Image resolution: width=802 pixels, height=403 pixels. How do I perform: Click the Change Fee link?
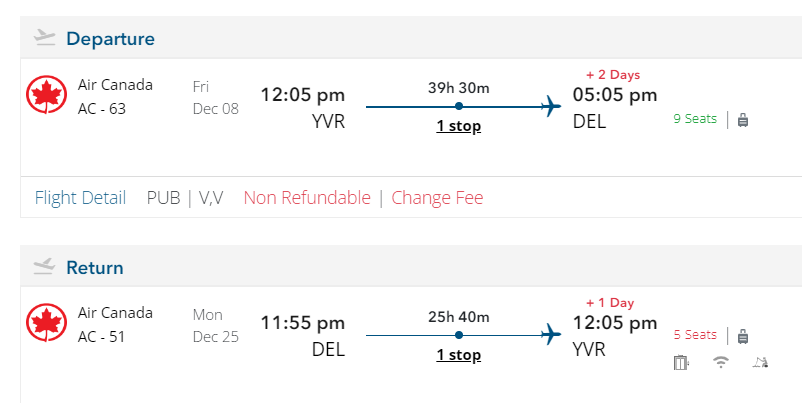(437, 198)
